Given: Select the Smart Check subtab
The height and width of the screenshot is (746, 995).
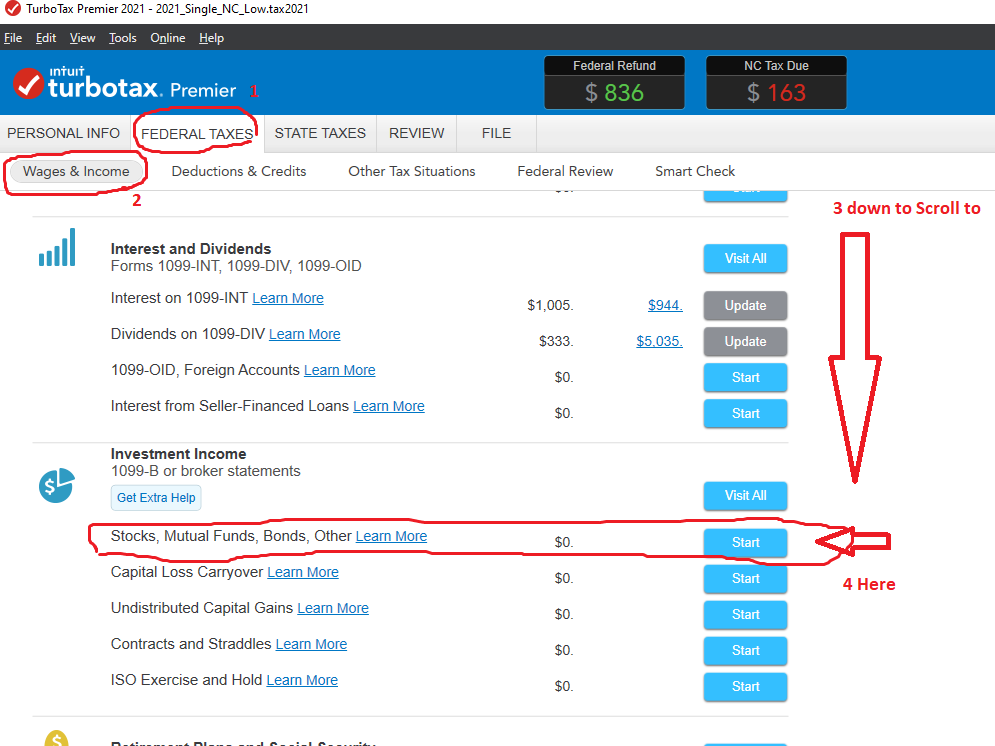Looking at the screenshot, I should click(695, 171).
